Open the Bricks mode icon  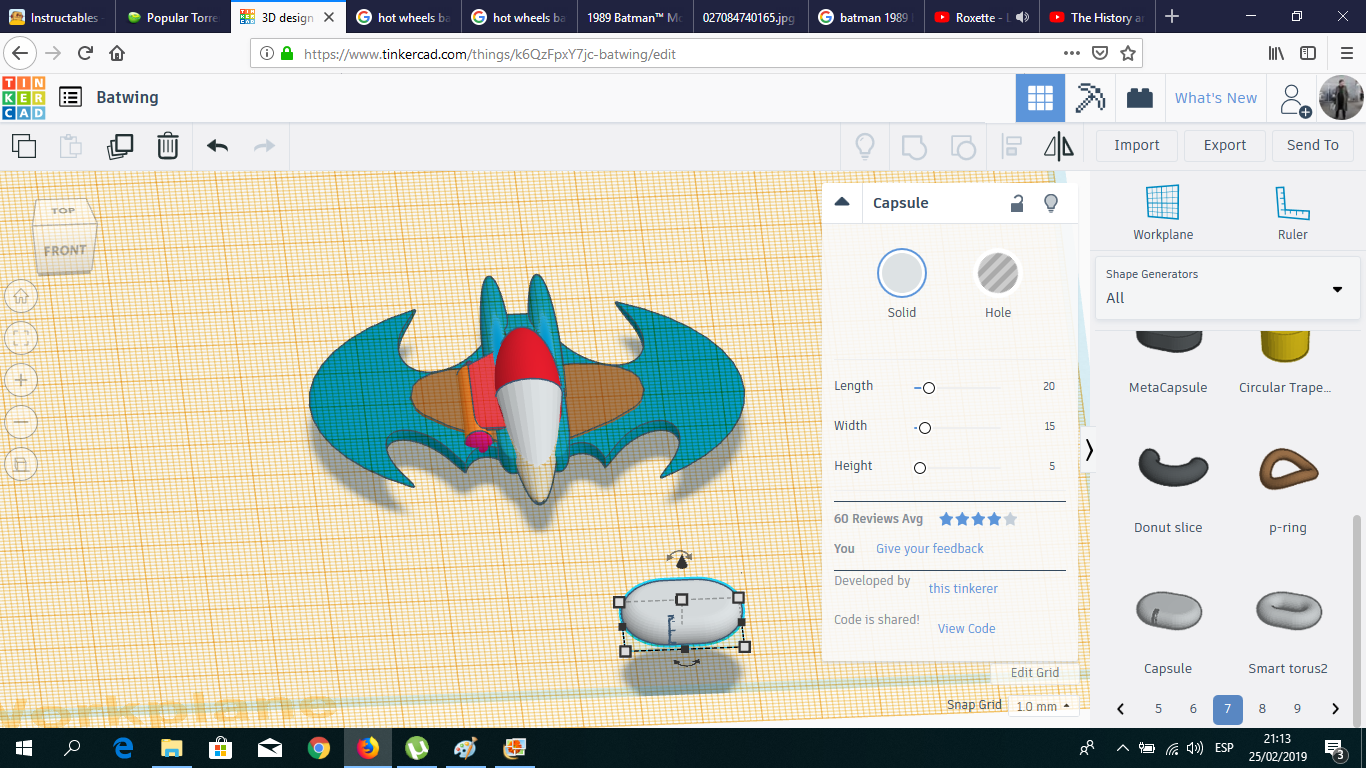pos(1139,98)
